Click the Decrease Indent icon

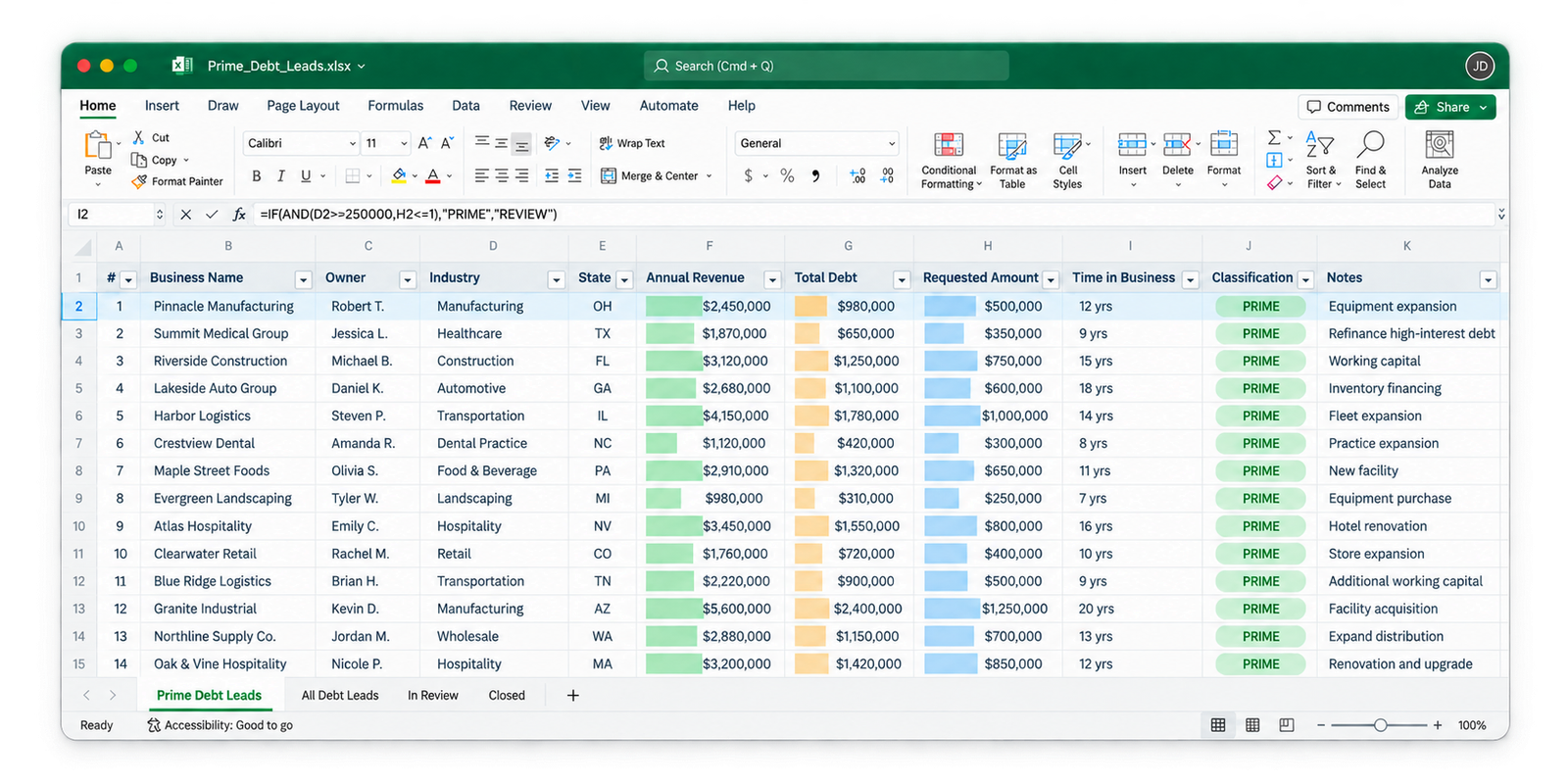pyautogui.click(x=552, y=175)
